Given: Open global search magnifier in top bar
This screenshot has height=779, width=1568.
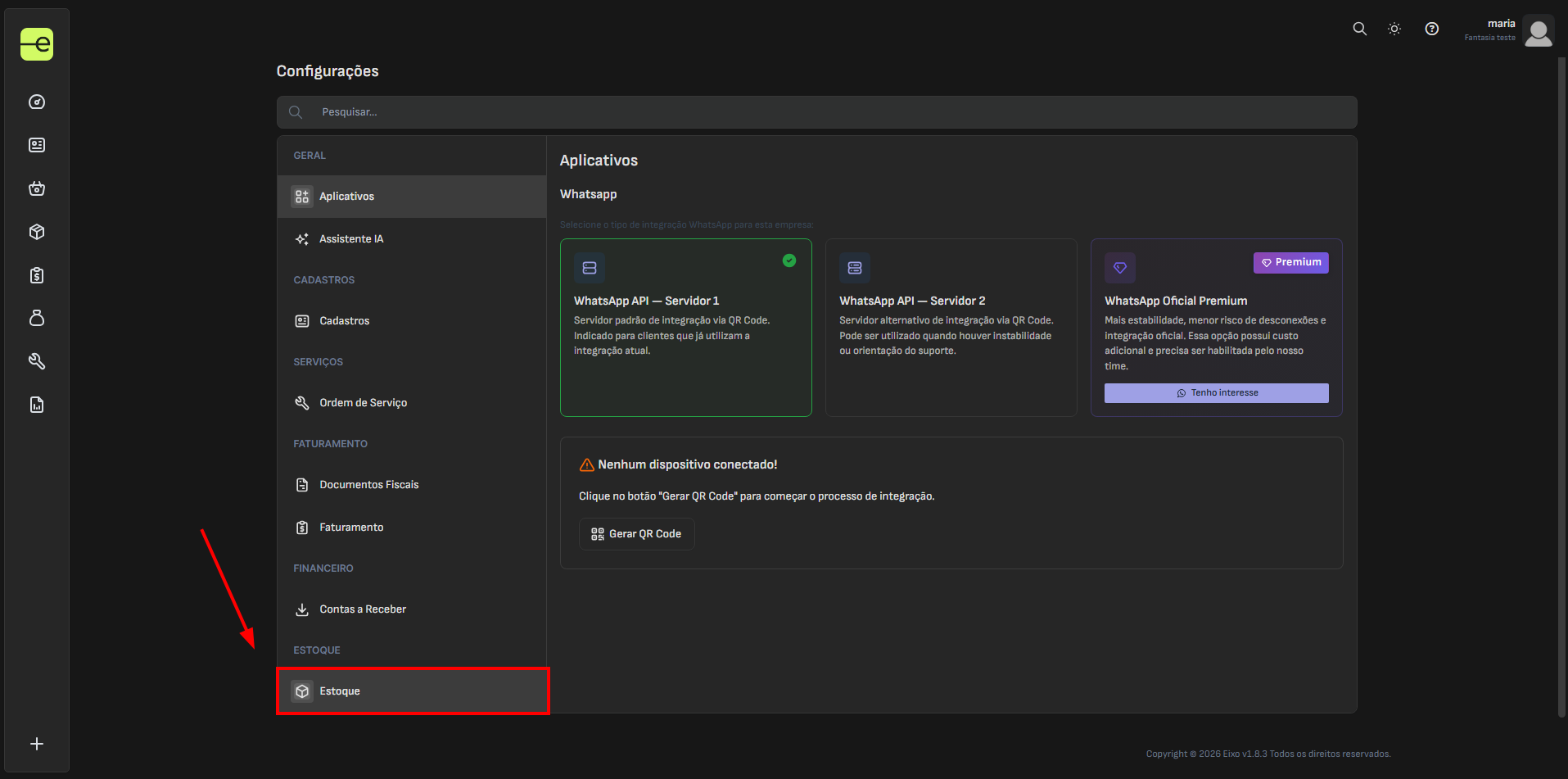Looking at the screenshot, I should [1360, 29].
